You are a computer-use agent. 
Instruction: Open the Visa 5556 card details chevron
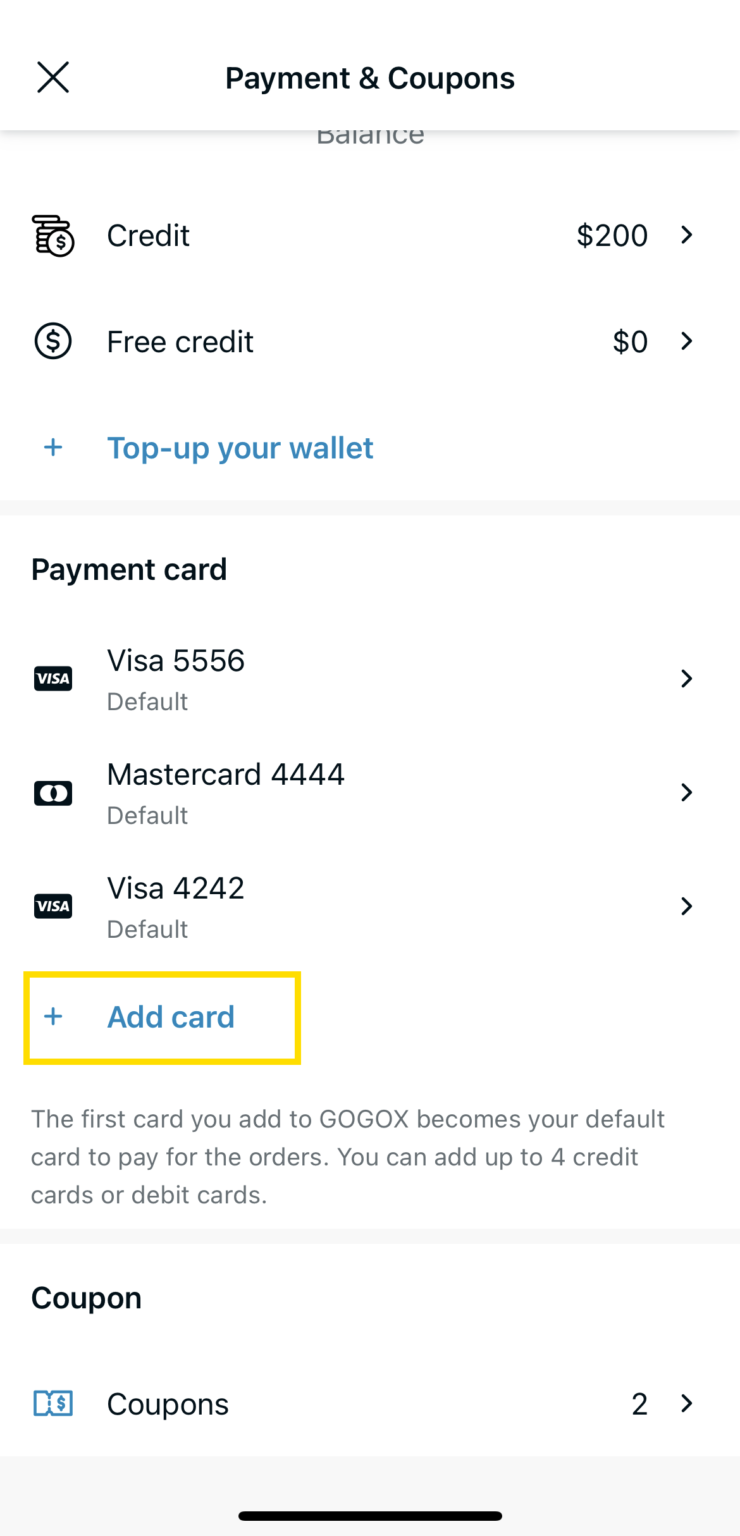click(687, 678)
